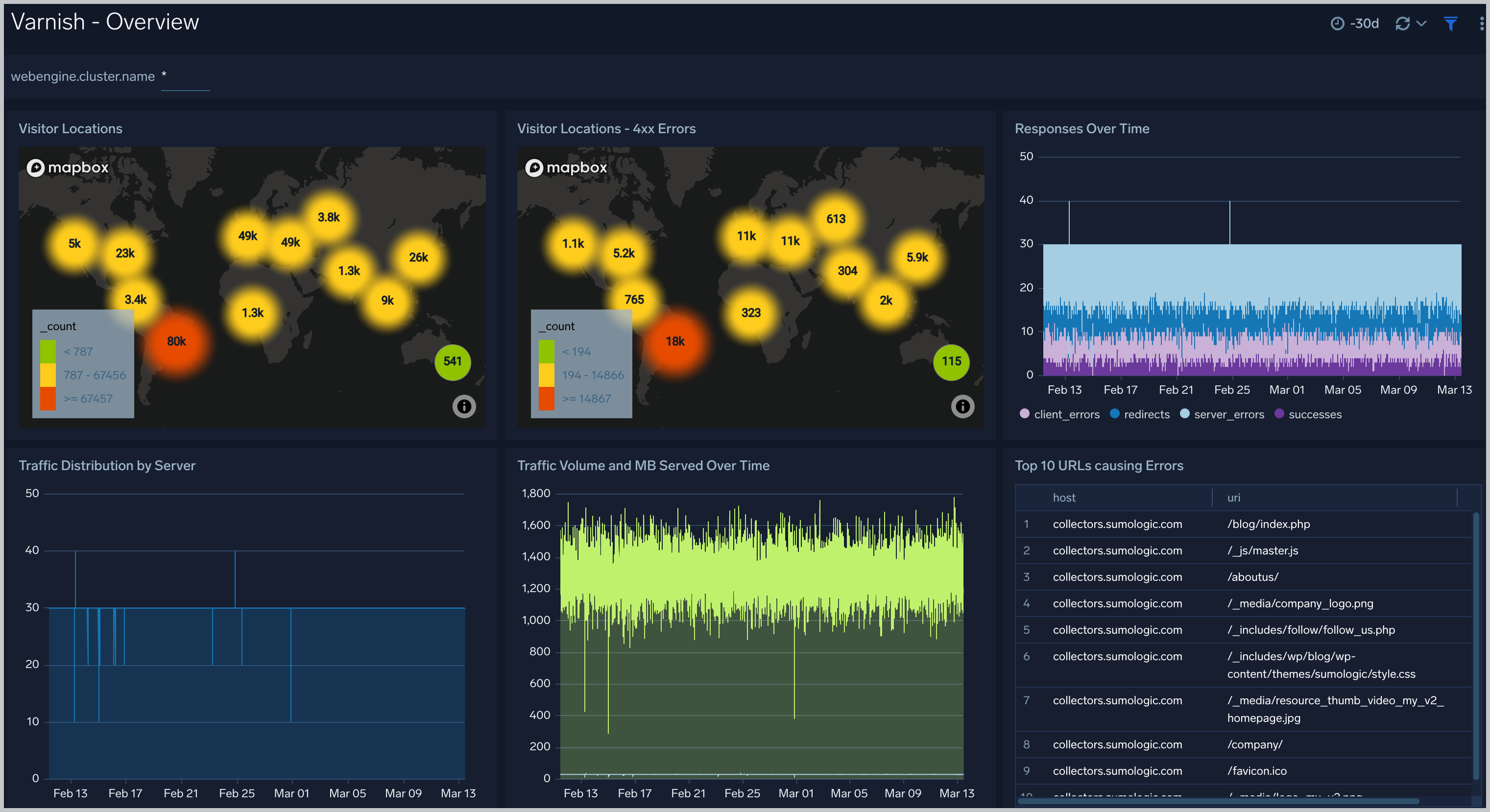Toggle client_errors series in legend
This screenshot has height=812, width=1490.
(1059, 415)
